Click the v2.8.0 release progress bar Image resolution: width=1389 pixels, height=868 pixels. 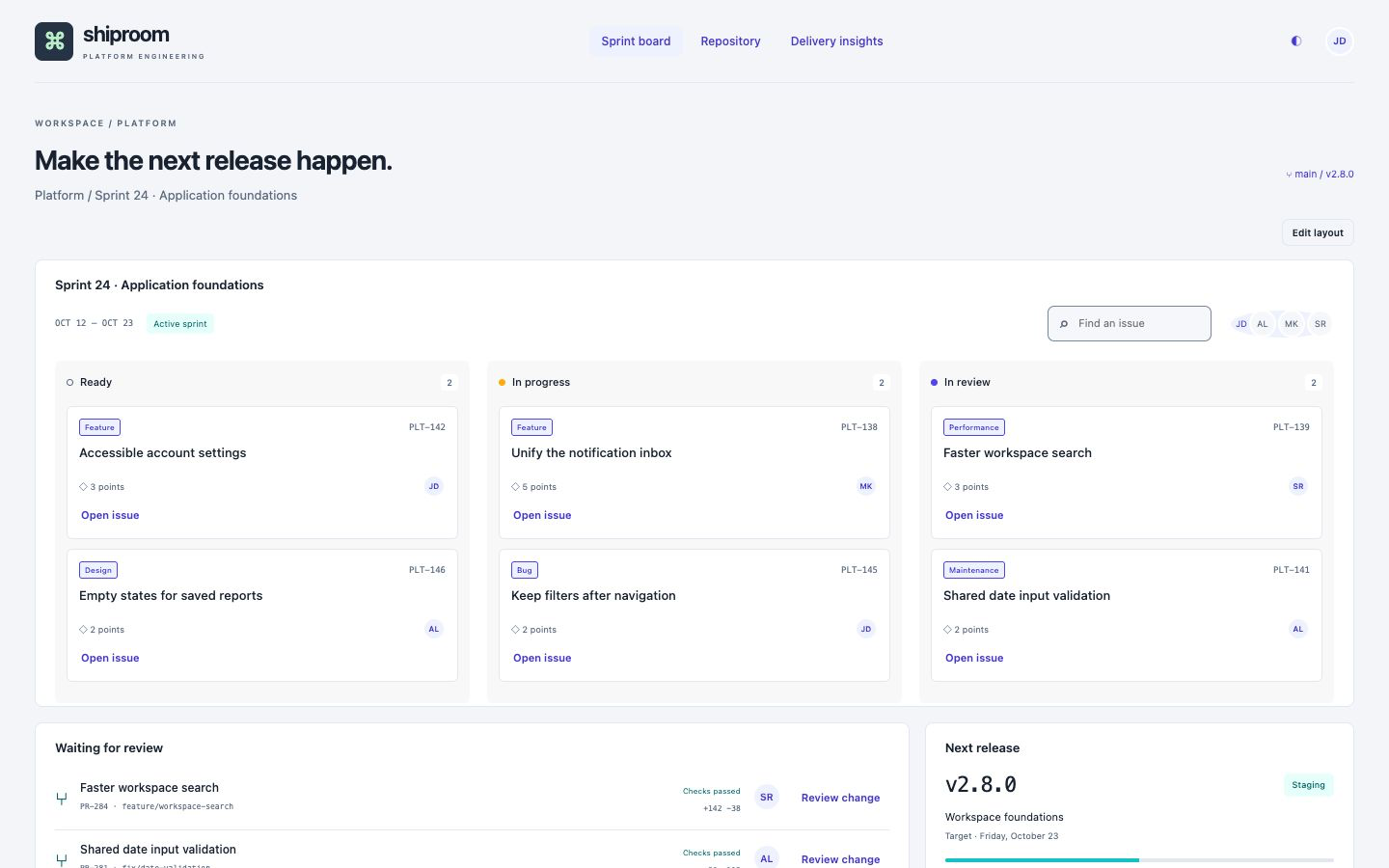tap(1139, 859)
